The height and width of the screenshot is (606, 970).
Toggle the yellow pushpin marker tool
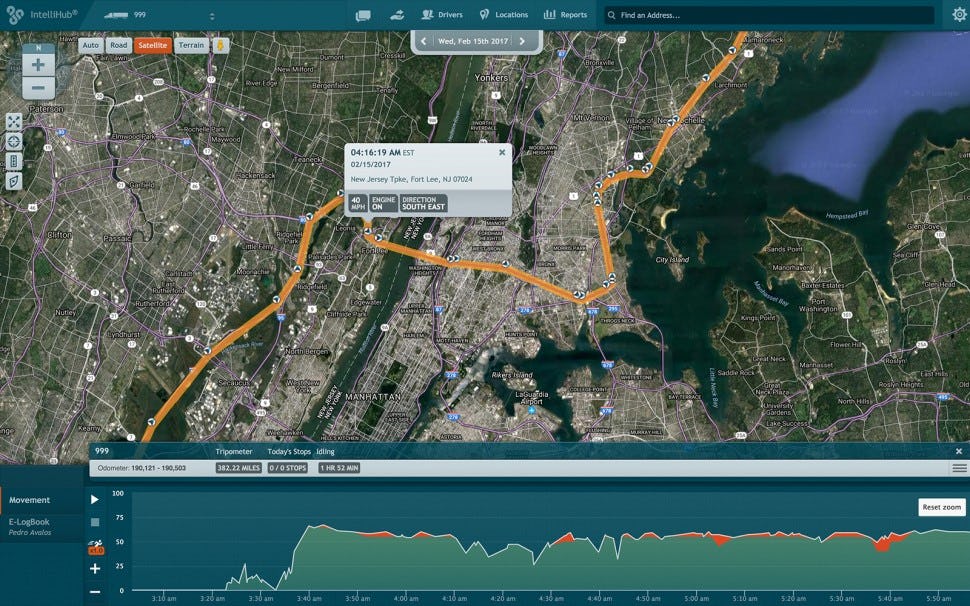click(220, 45)
